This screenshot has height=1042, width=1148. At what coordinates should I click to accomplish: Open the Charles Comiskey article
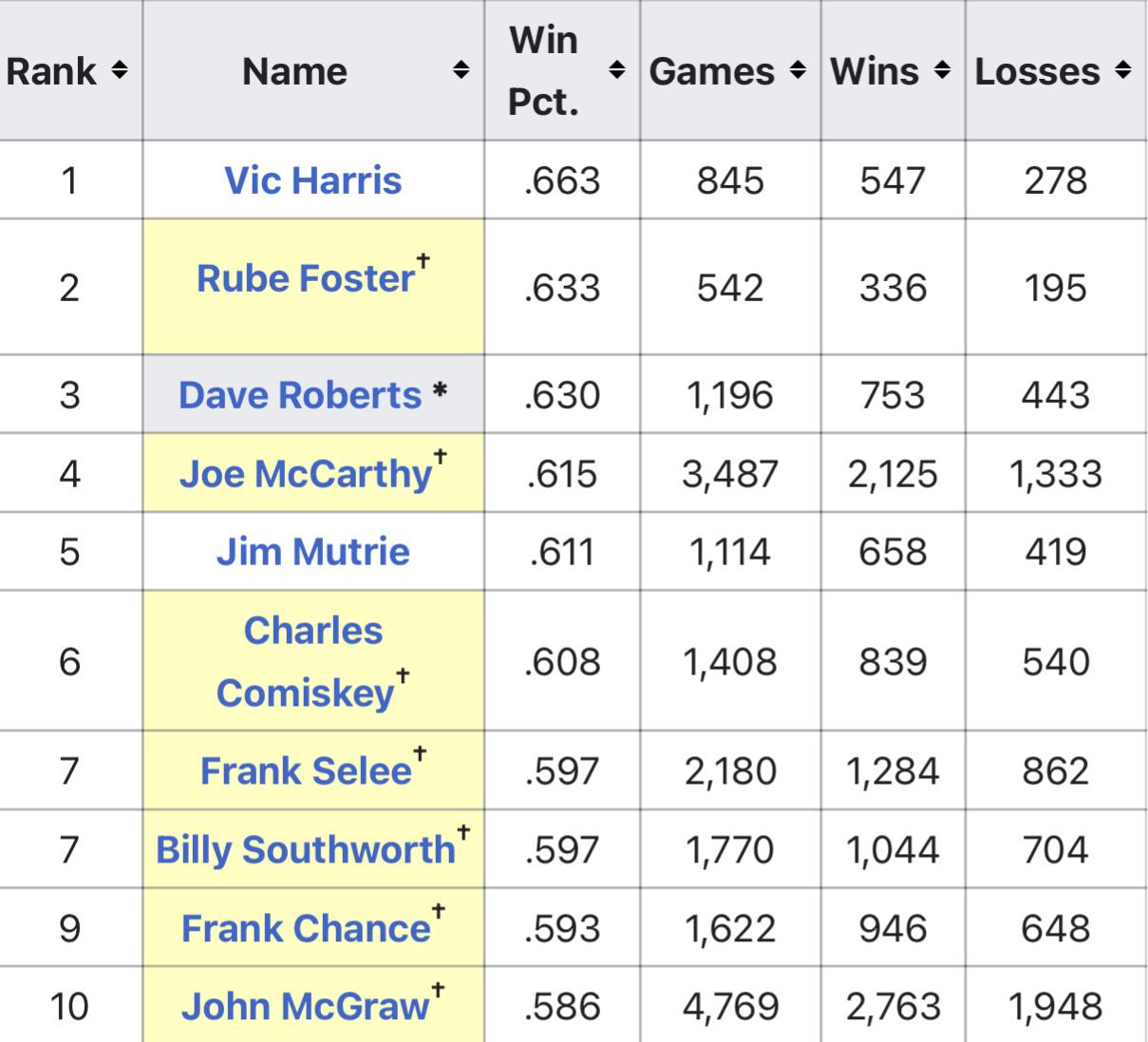click(313, 659)
